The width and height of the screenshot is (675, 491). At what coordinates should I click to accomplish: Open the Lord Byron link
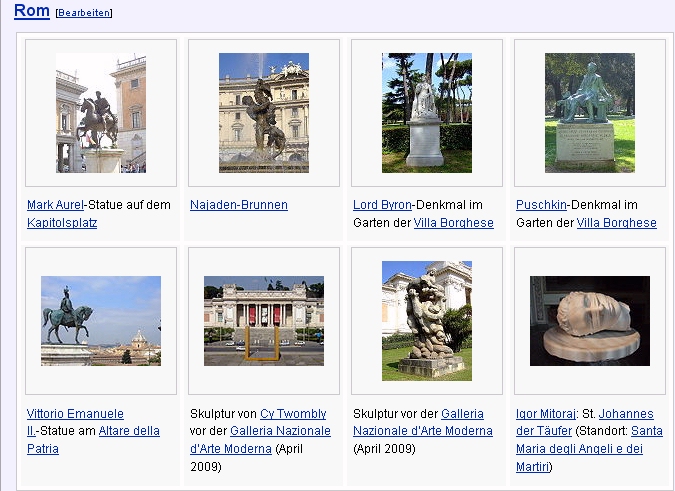point(382,205)
